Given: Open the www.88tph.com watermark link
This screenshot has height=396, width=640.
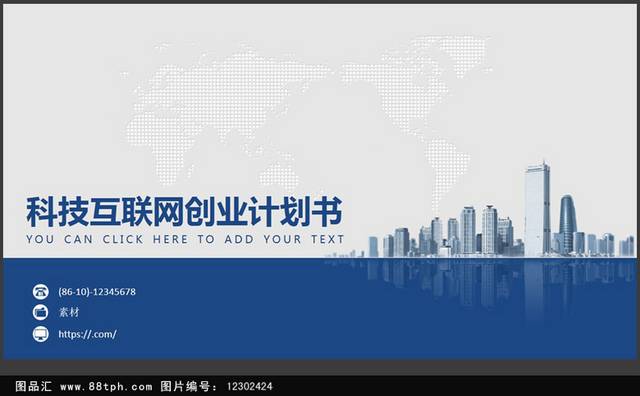Looking at the screenshot, I should (x=106, y=386).
